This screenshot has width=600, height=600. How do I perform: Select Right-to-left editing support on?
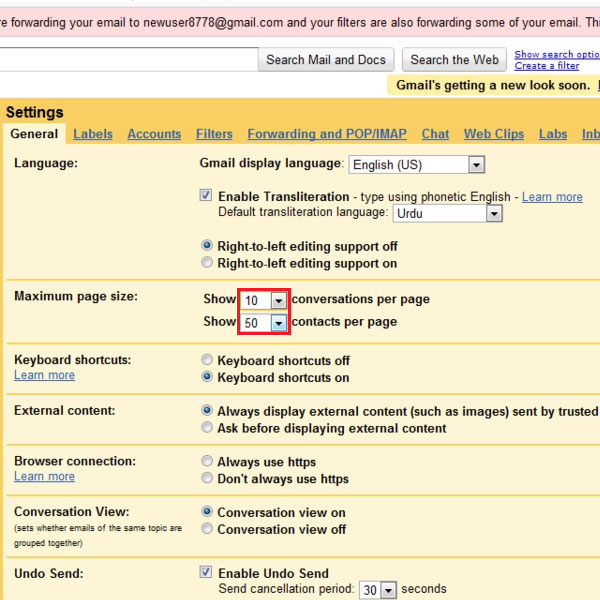pyautogui.click(x=207, y=262)
